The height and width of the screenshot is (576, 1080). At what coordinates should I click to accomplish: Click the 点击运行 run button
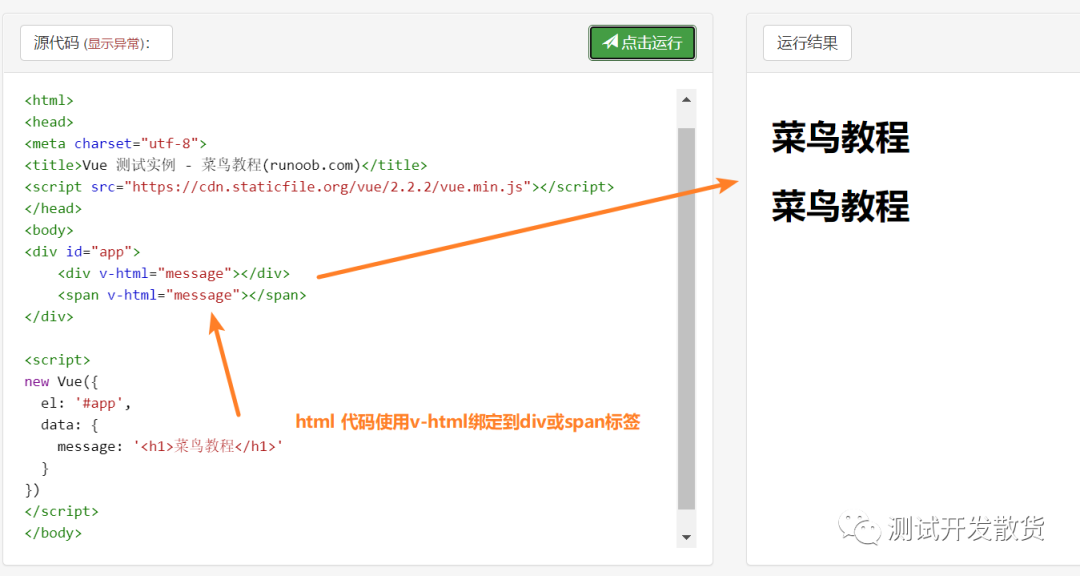(x=642, y=43)
